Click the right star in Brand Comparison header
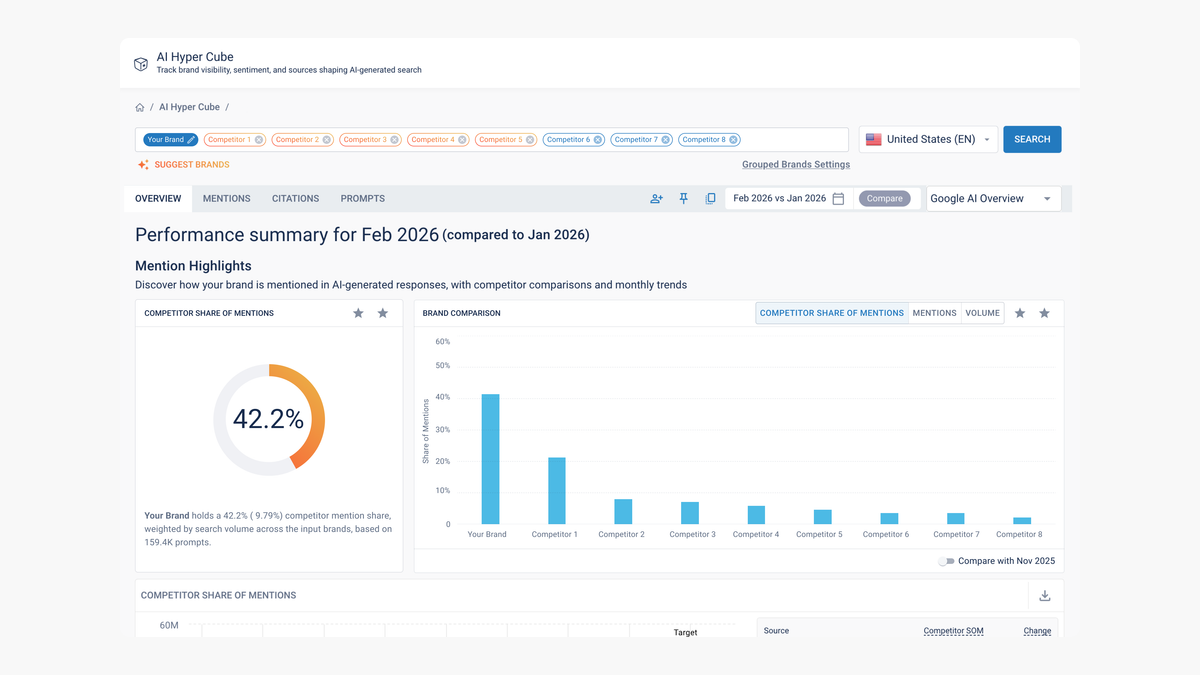 point(1045,313)
